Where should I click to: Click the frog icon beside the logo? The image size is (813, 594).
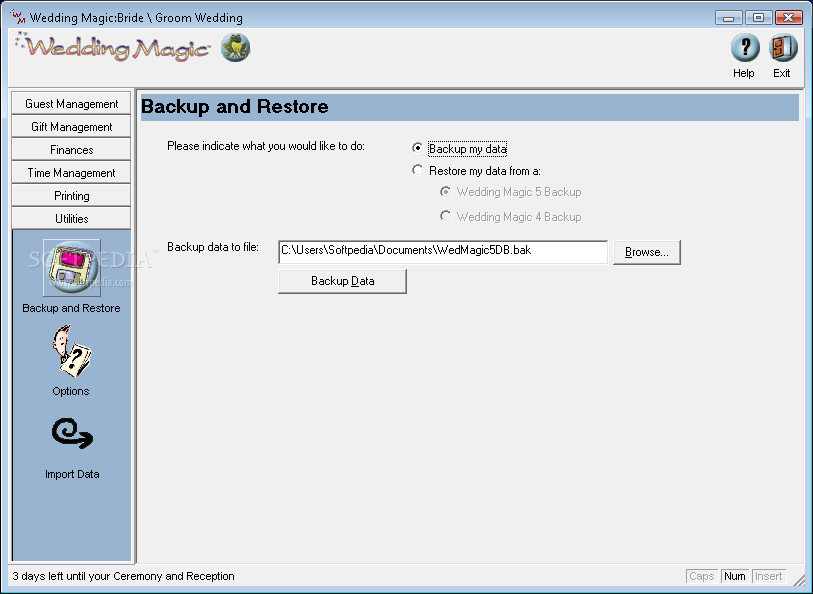236,47
